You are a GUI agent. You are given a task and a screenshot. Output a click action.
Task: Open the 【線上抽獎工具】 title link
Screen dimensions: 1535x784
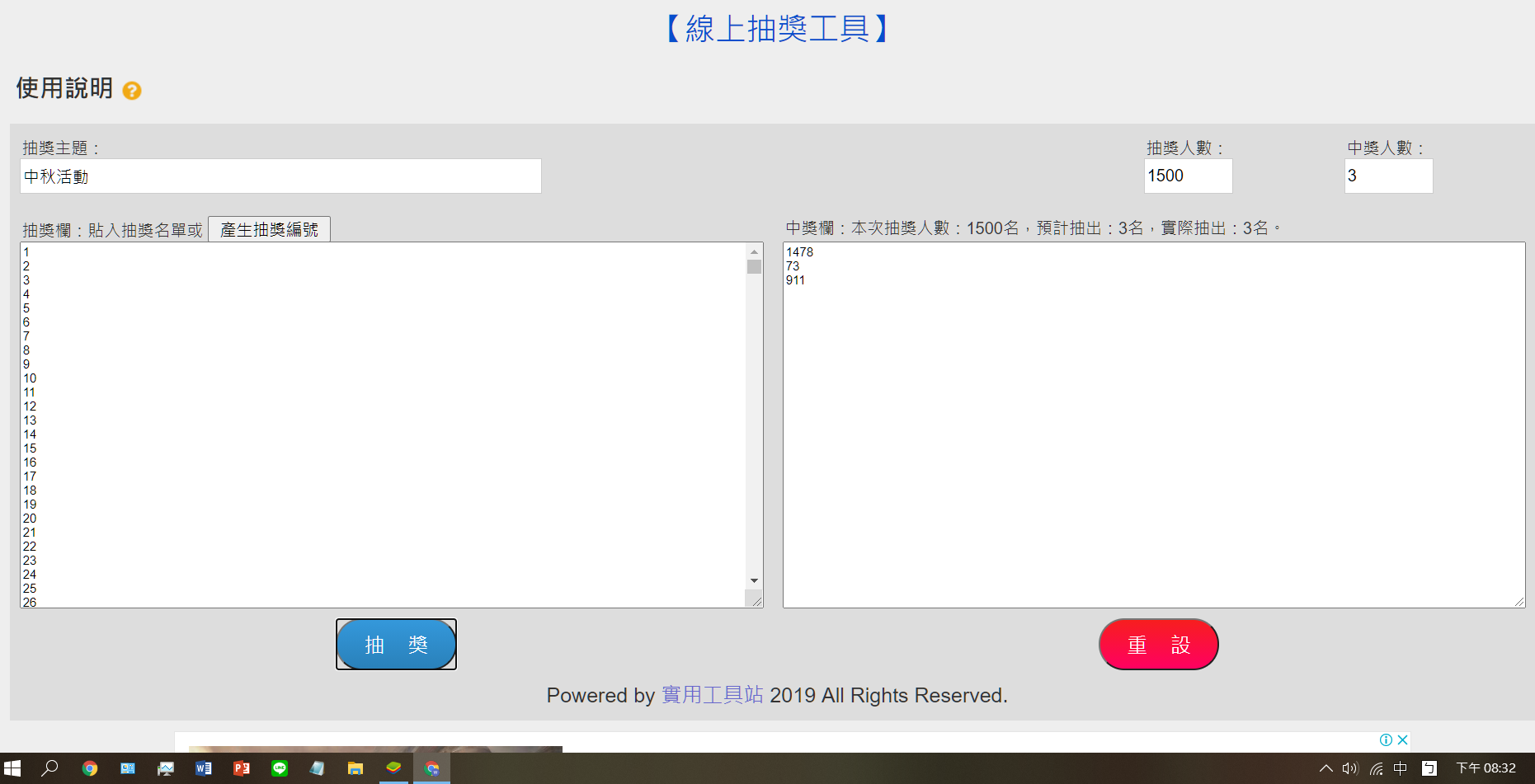pyautogui.click(x=777, y=29)
